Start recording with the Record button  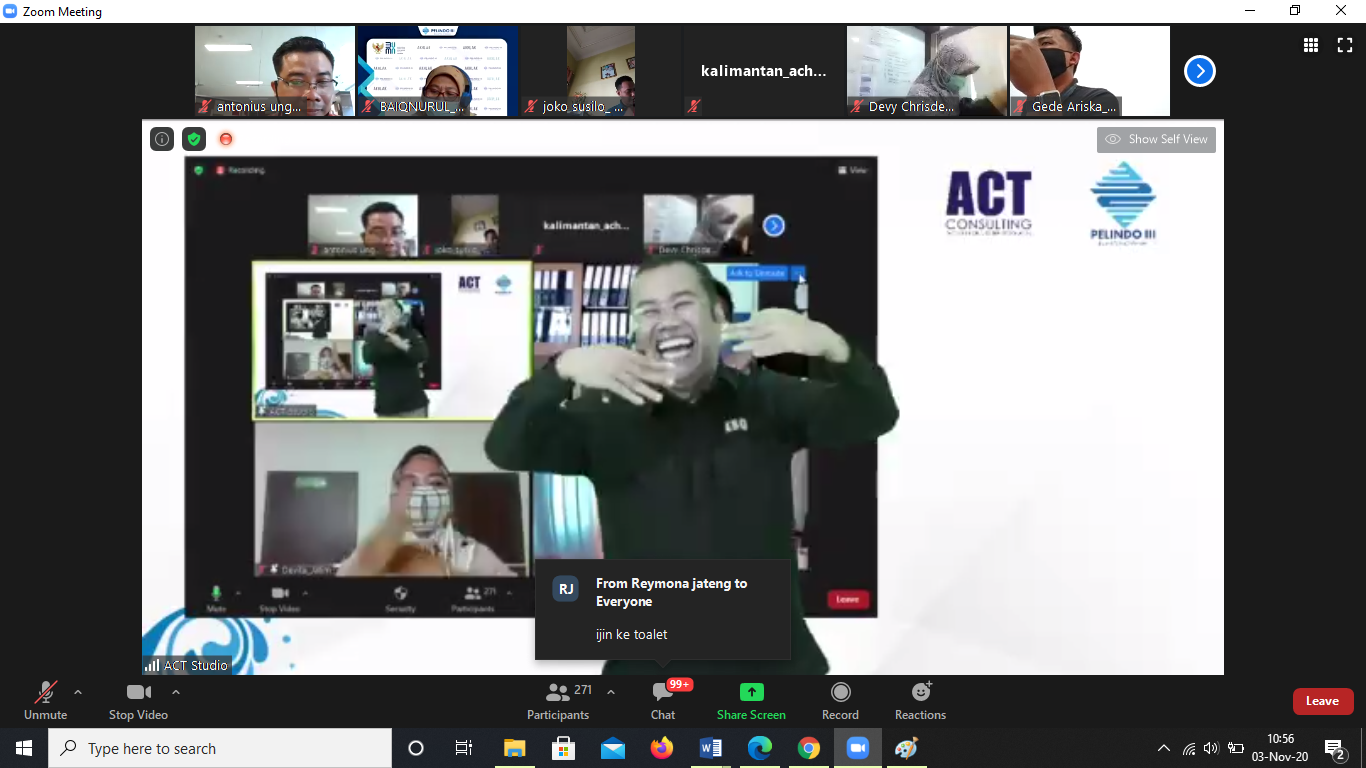coord(840,700)
